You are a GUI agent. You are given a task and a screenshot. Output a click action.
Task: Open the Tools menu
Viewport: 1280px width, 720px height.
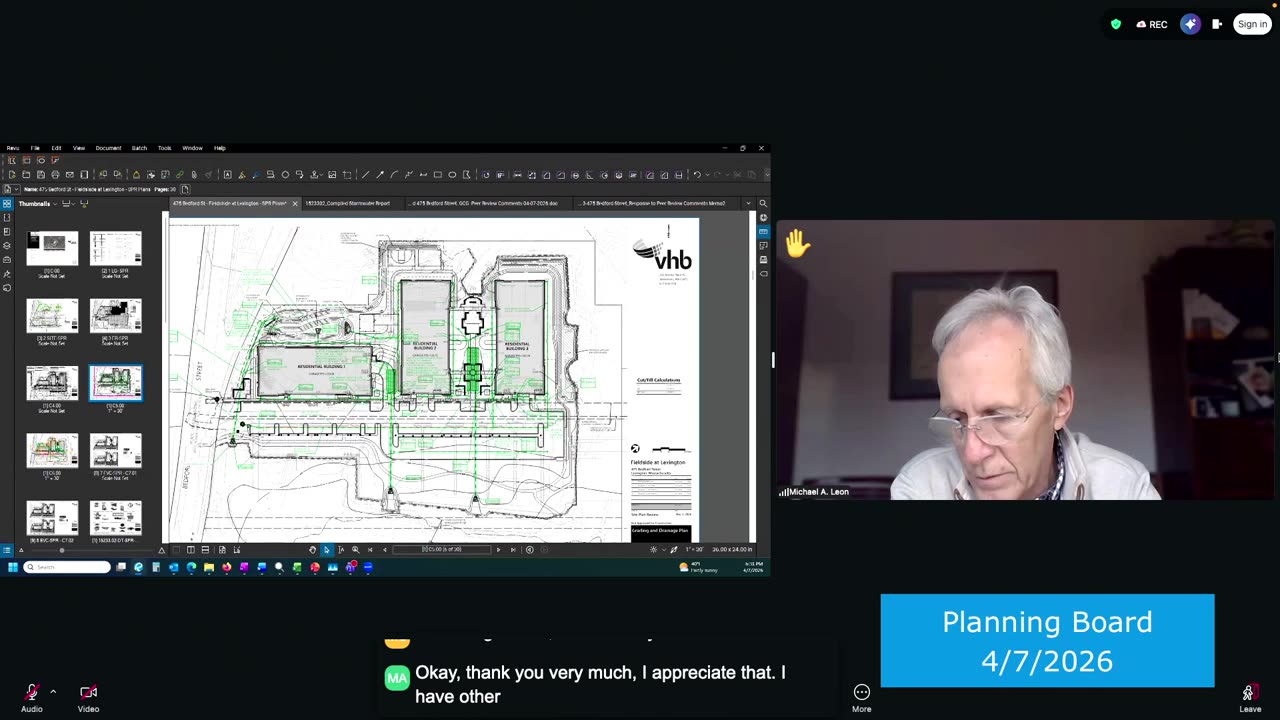[x=164, y=148]
